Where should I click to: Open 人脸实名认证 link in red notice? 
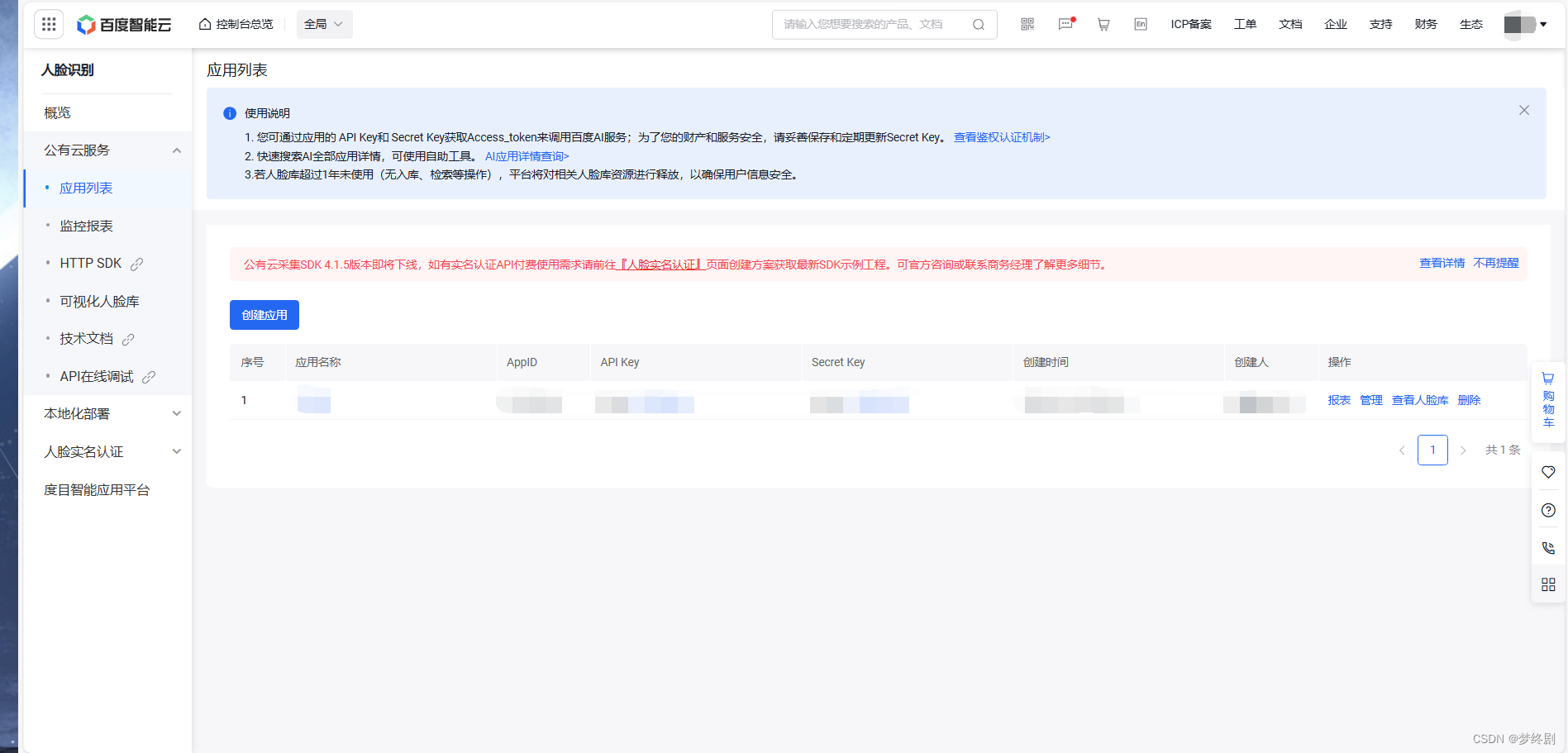(x=661, y=265)
